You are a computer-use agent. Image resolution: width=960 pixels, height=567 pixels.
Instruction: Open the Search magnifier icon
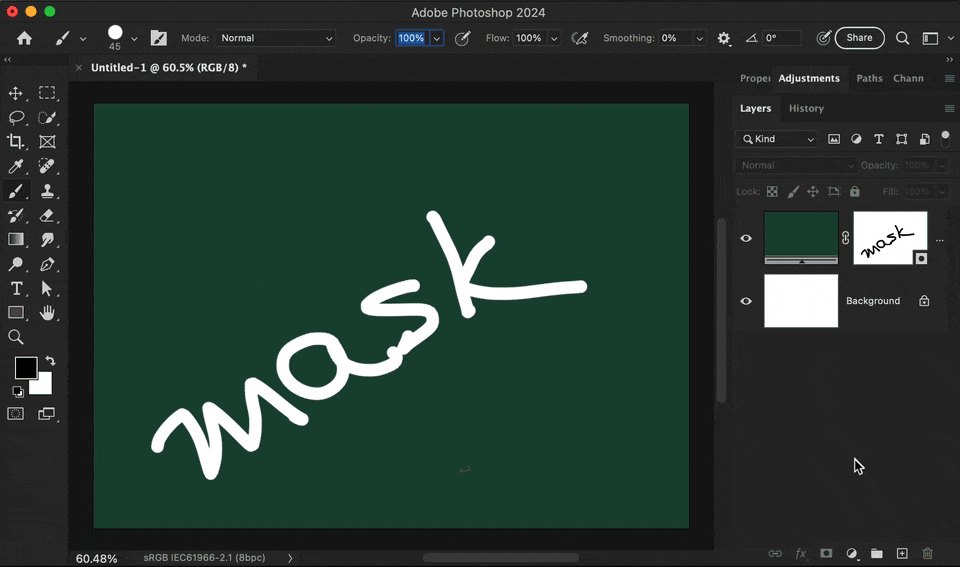coord(902,38)
